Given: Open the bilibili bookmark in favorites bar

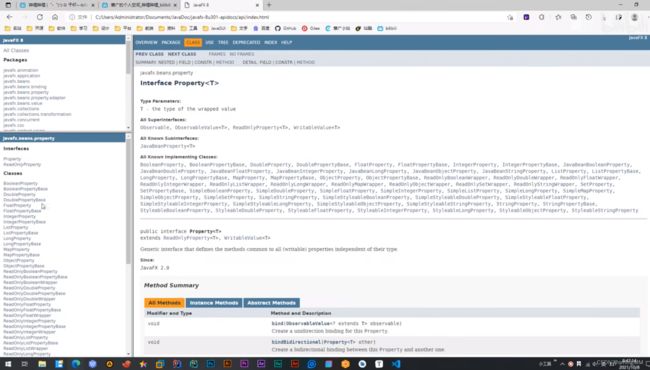Looking at the screenshot, I should pos(387,29).
